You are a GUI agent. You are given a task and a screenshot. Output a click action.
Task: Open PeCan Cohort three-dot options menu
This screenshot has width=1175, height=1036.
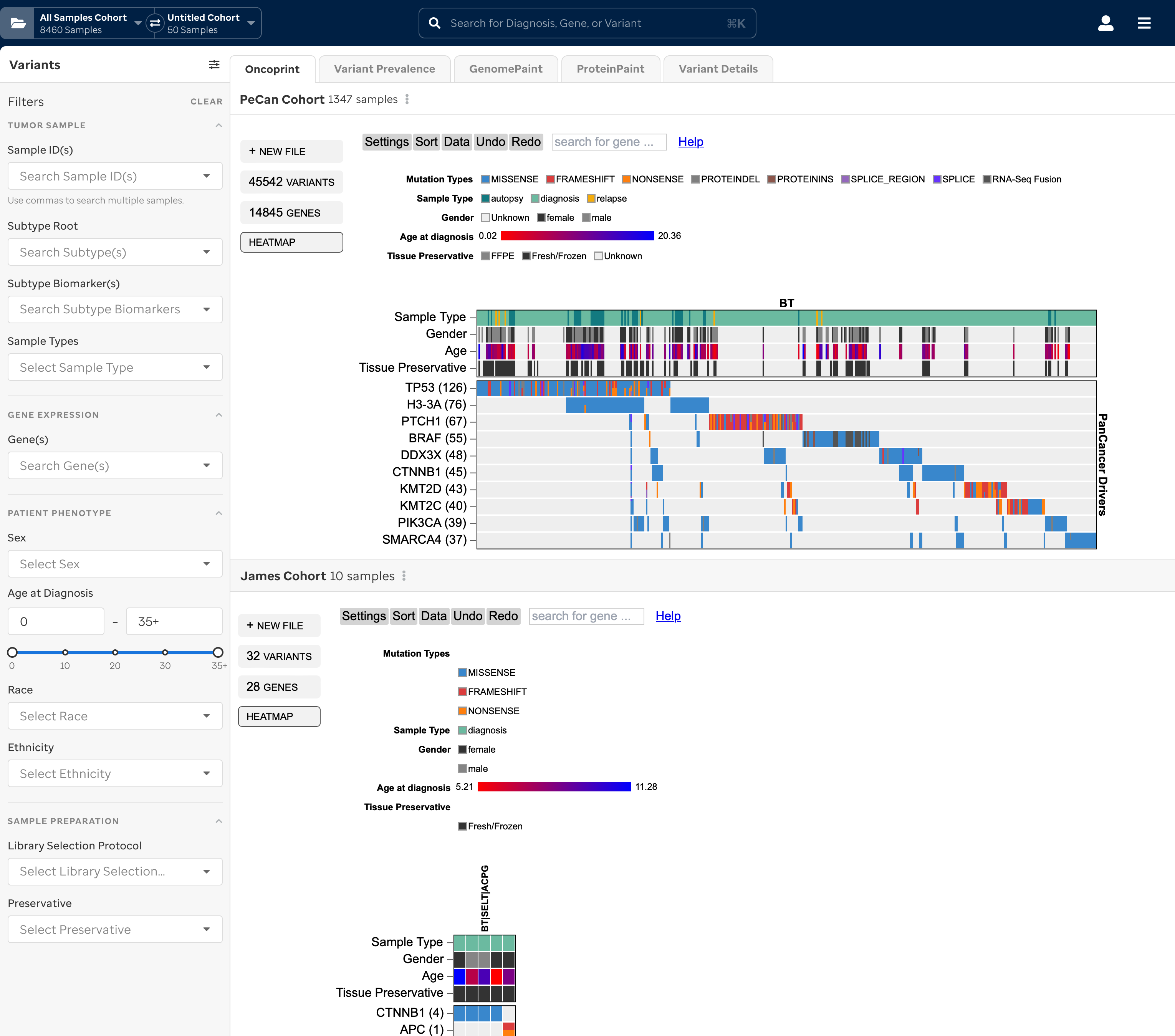[407, 99]
